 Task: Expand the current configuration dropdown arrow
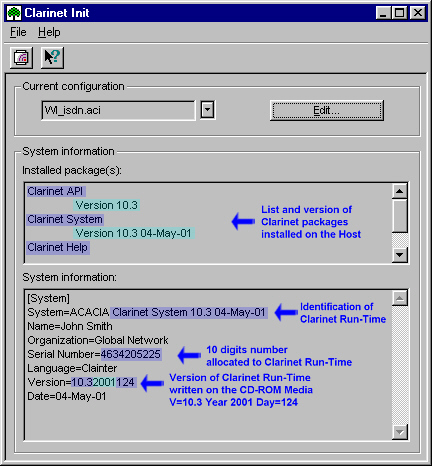tap(208, 110)
